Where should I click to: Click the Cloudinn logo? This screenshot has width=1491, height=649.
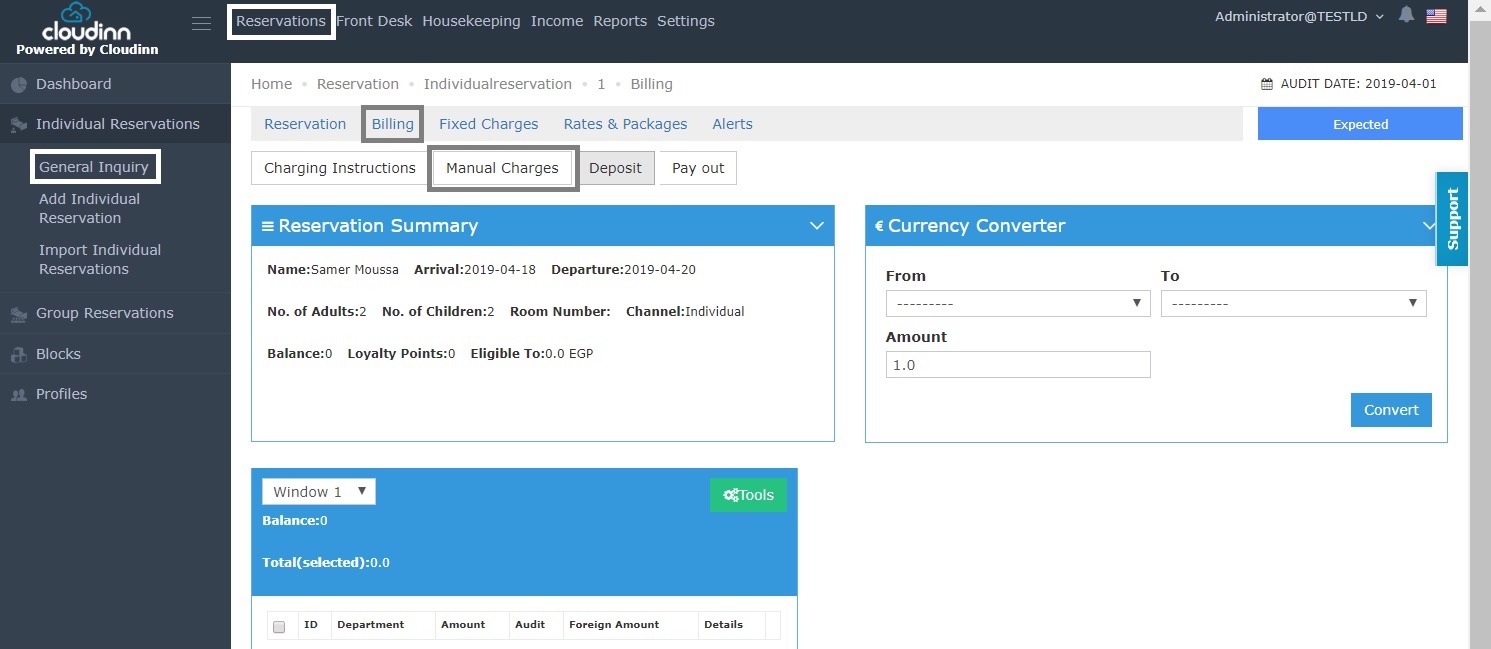(87, 28)
